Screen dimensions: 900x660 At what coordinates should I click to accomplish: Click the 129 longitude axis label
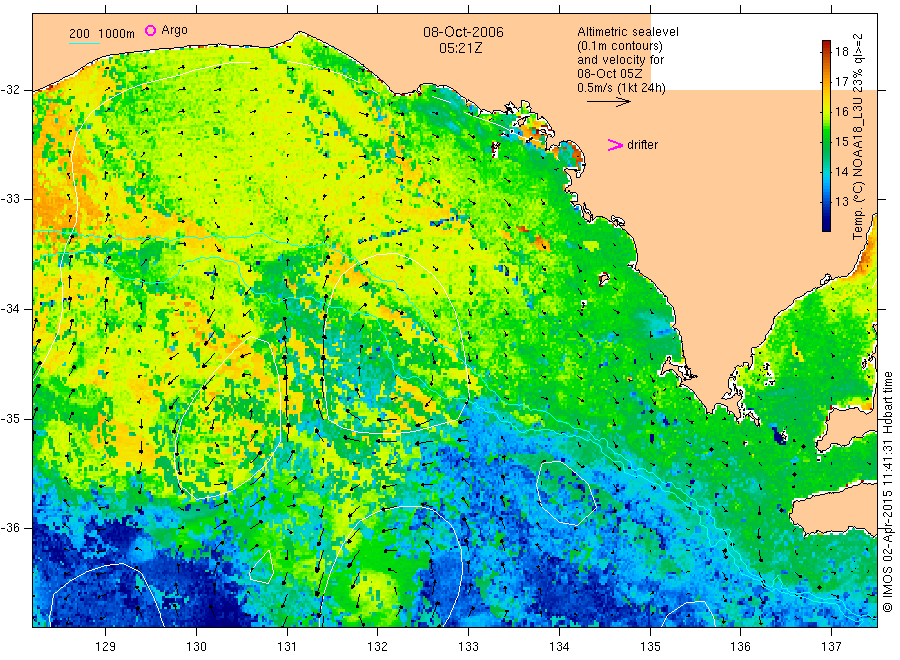coord(106,647)
